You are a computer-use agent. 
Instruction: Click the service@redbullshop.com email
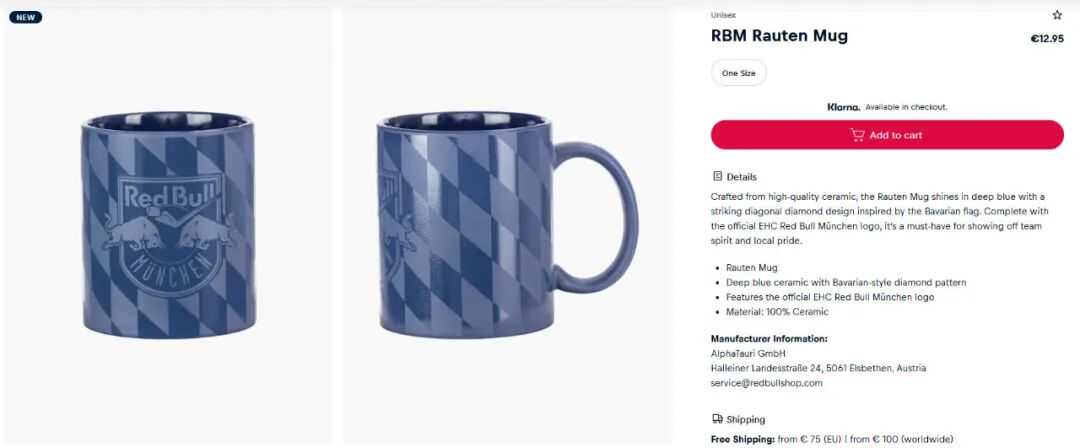pyautogui.click(x=767, y=383)
